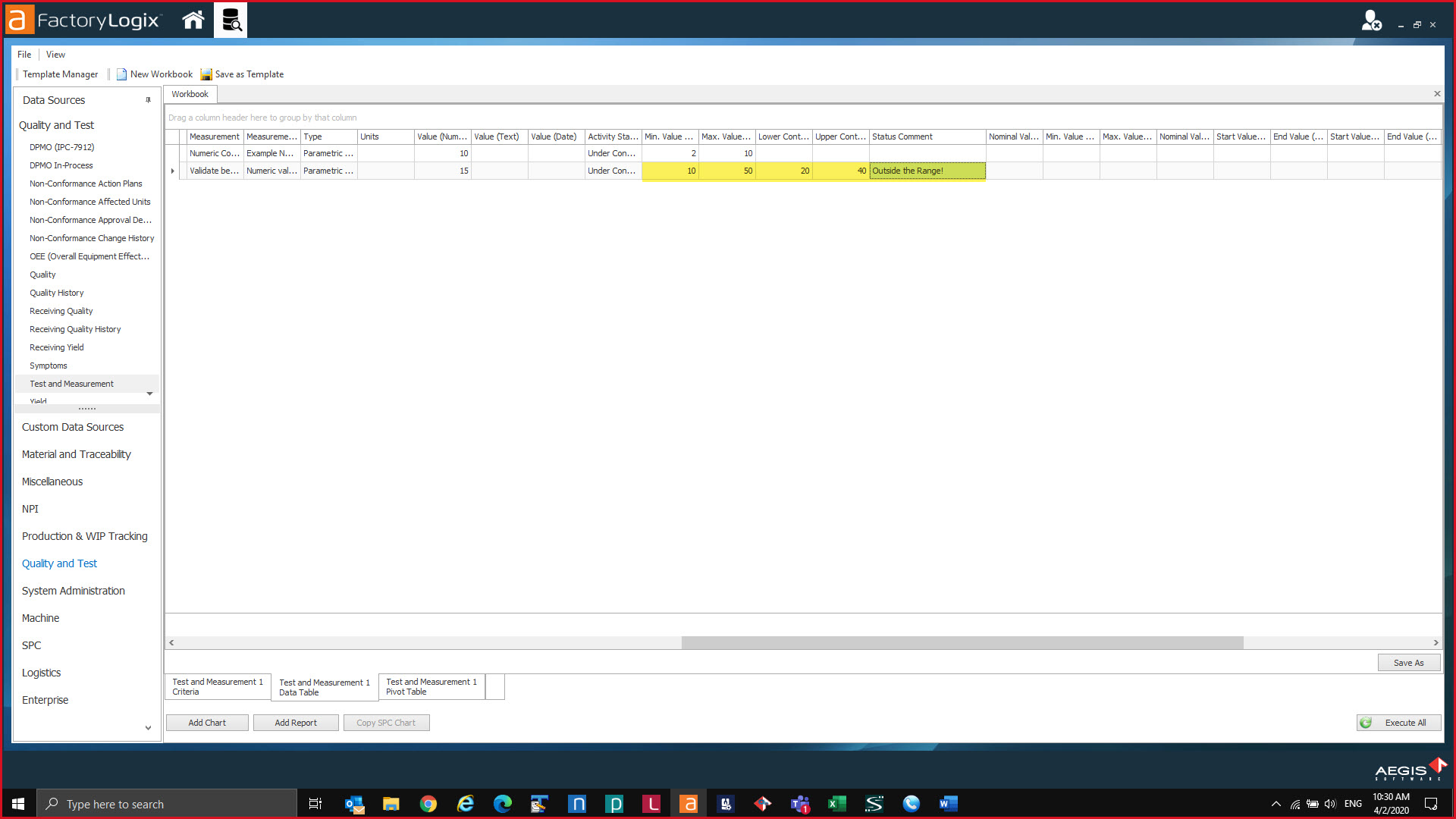Pin the Data Sources panel

(x=148, y=100)
